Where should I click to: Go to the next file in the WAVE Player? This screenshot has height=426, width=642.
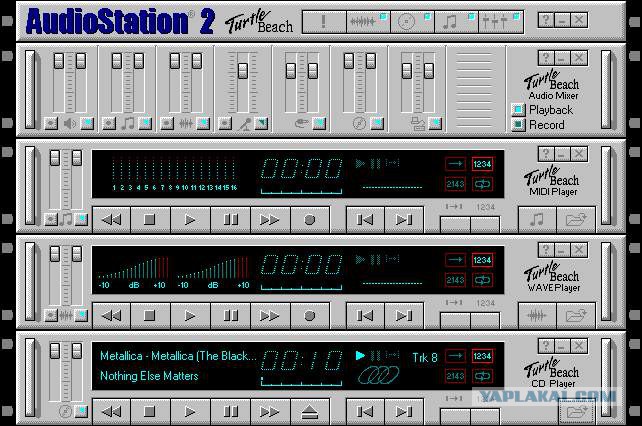(x=404, y=316)
